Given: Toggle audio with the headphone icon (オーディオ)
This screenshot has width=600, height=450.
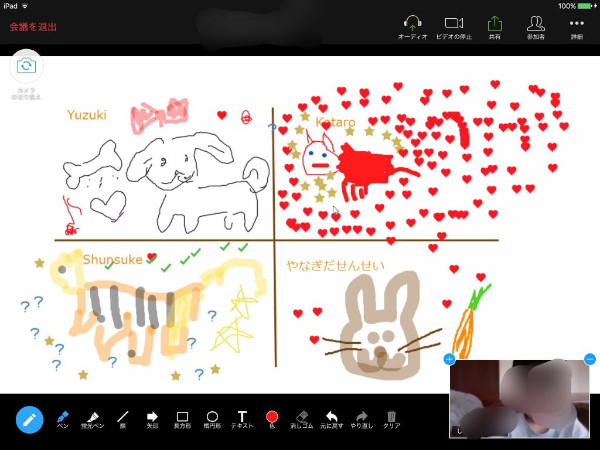Looking at the screenshot, I should click(412, 25).
